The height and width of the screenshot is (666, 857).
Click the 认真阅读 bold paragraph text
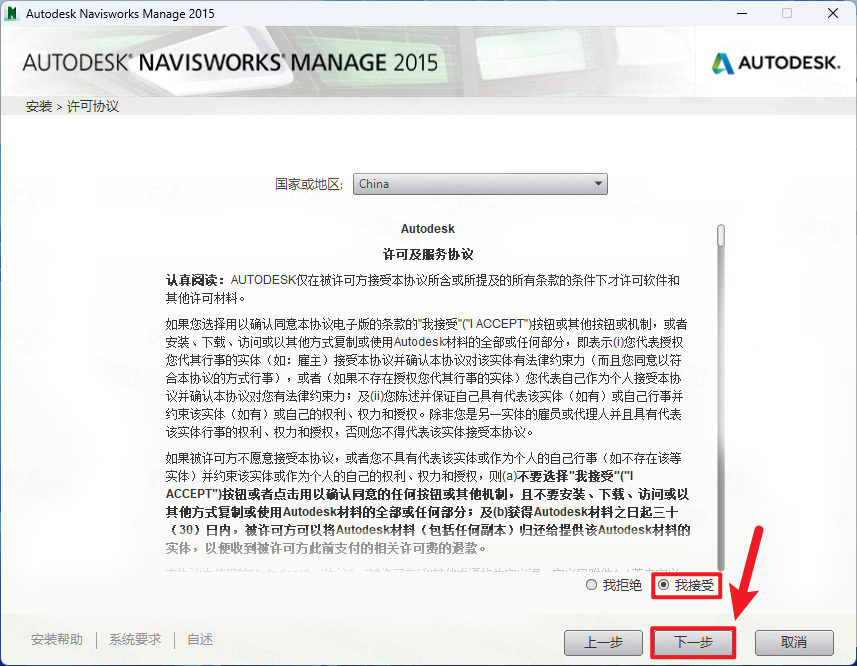pyautogui.click(x=196, y=280)
